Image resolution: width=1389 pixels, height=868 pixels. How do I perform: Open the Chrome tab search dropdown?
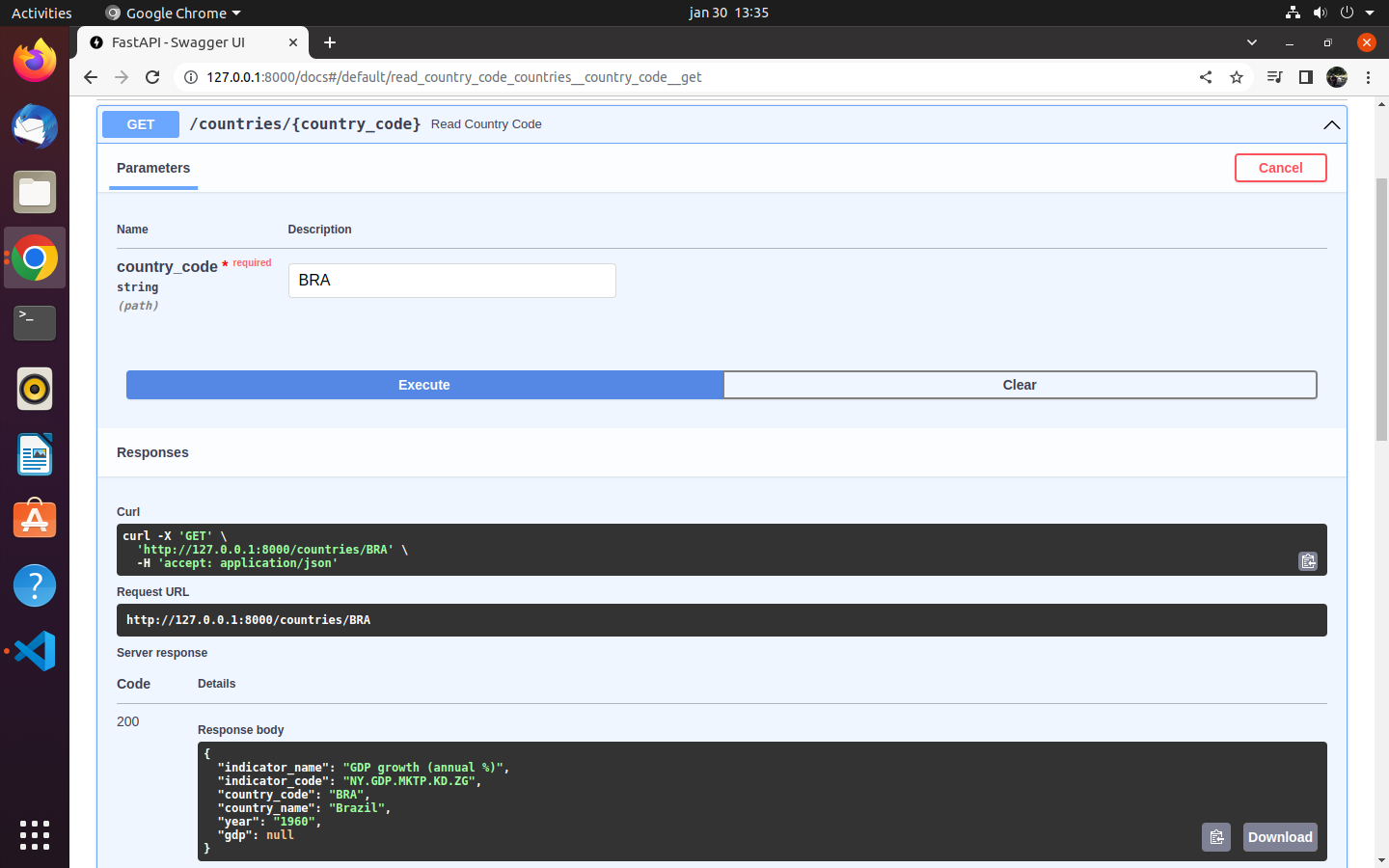[x=1252, y=42]
